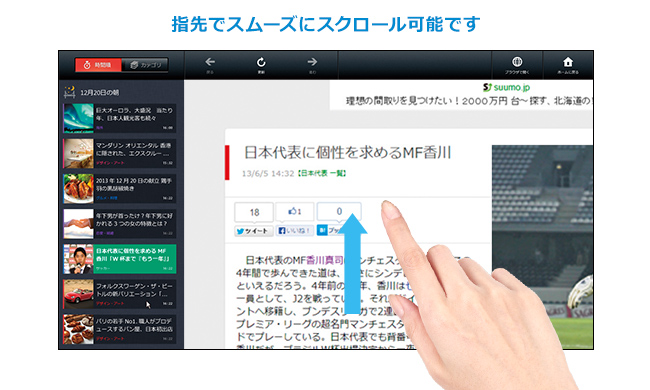Switch to the カテゴリ tab
Image resolution: width=650 pixels, height=390 pixels.
click(145, 65)
